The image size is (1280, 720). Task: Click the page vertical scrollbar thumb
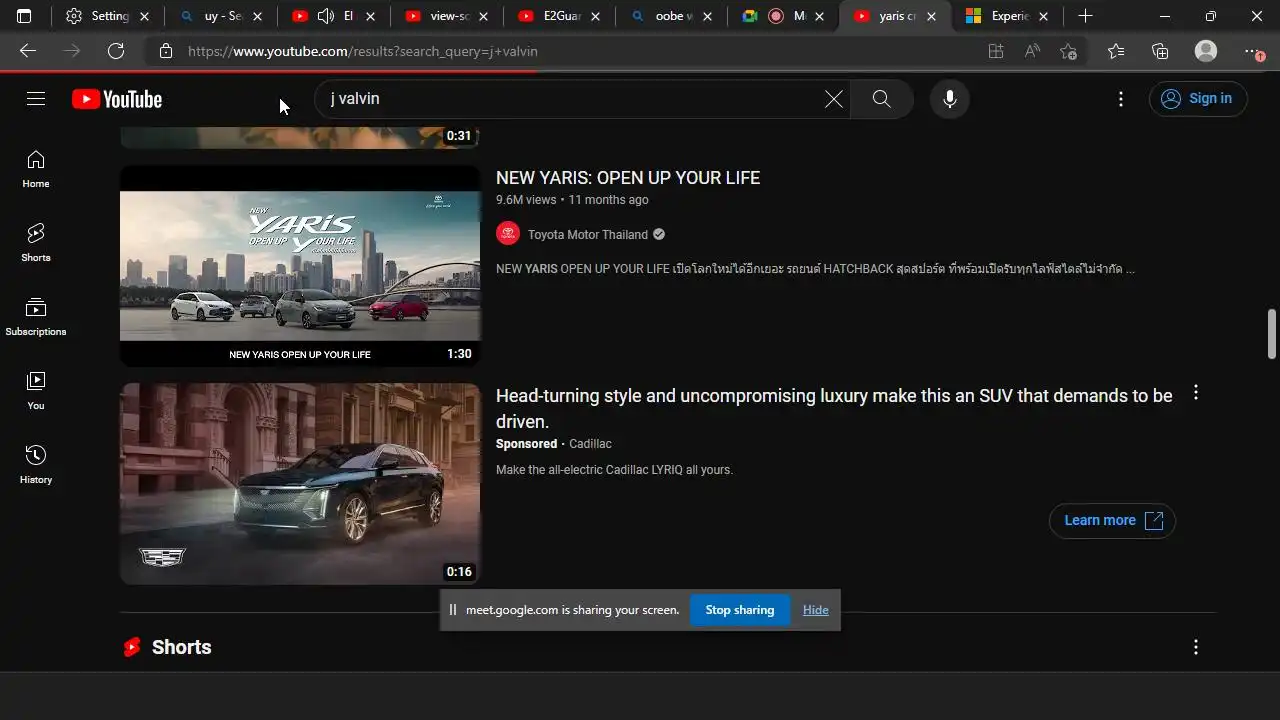(1272, 333)
